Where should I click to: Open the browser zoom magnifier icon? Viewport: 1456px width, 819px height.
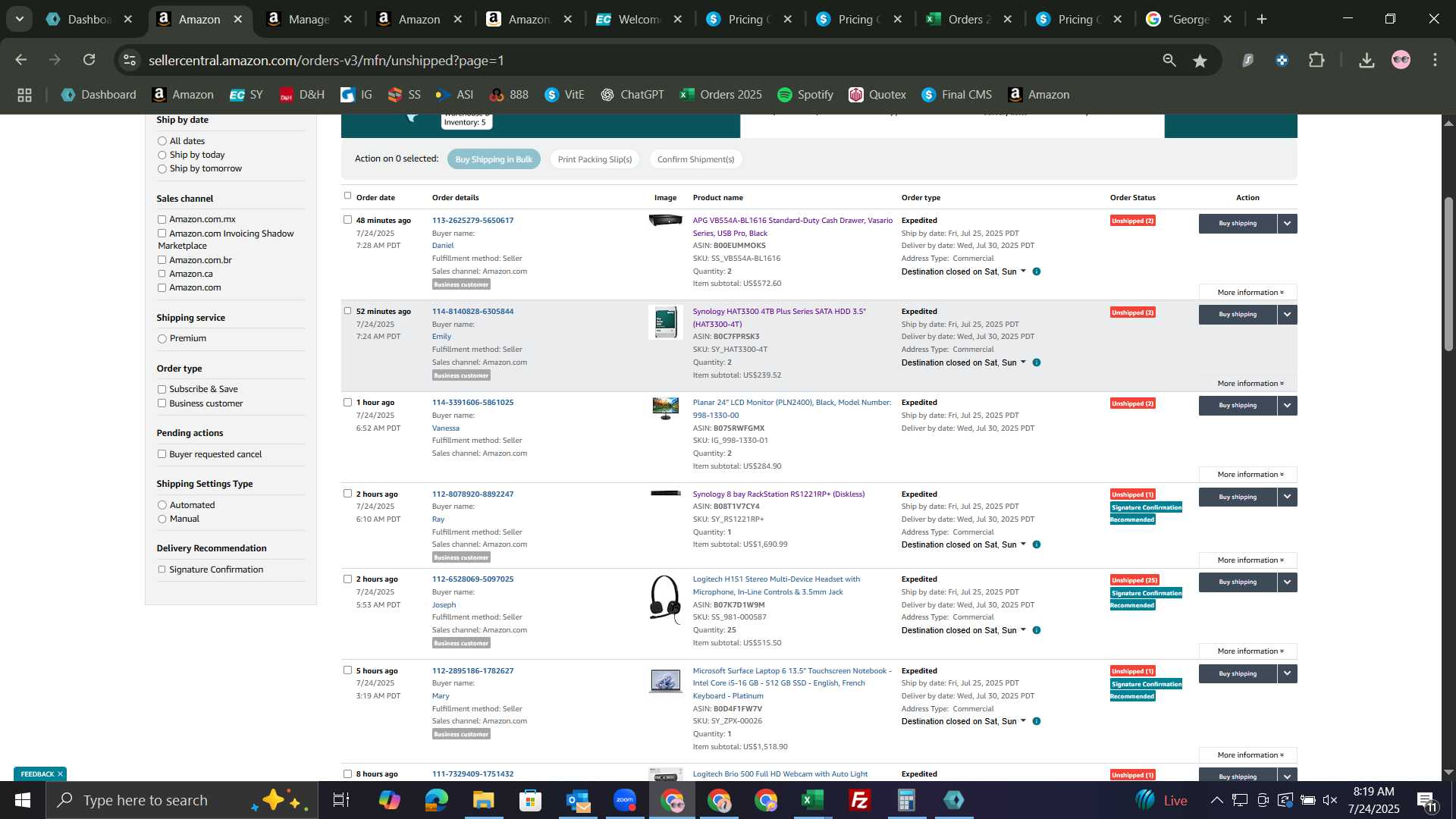pyautogui.click(x=1169, y=60)
